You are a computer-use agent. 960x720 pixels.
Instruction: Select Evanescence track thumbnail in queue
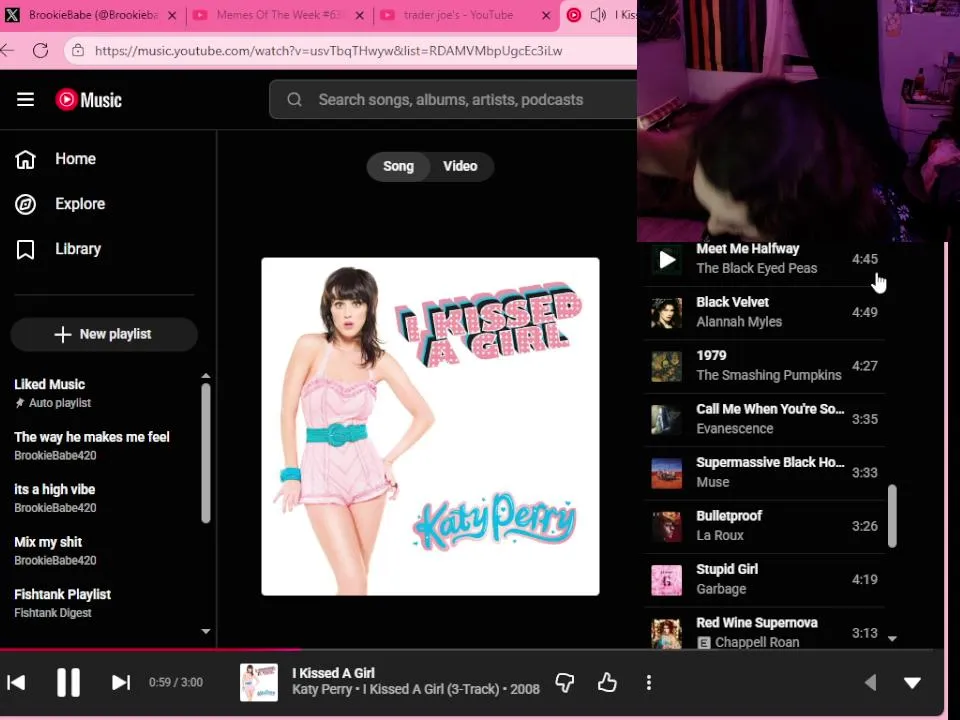click(667, 419)
